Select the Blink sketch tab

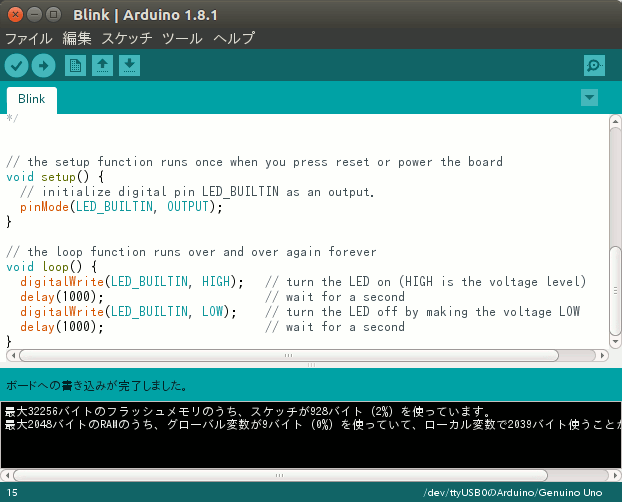click(32, 99)
